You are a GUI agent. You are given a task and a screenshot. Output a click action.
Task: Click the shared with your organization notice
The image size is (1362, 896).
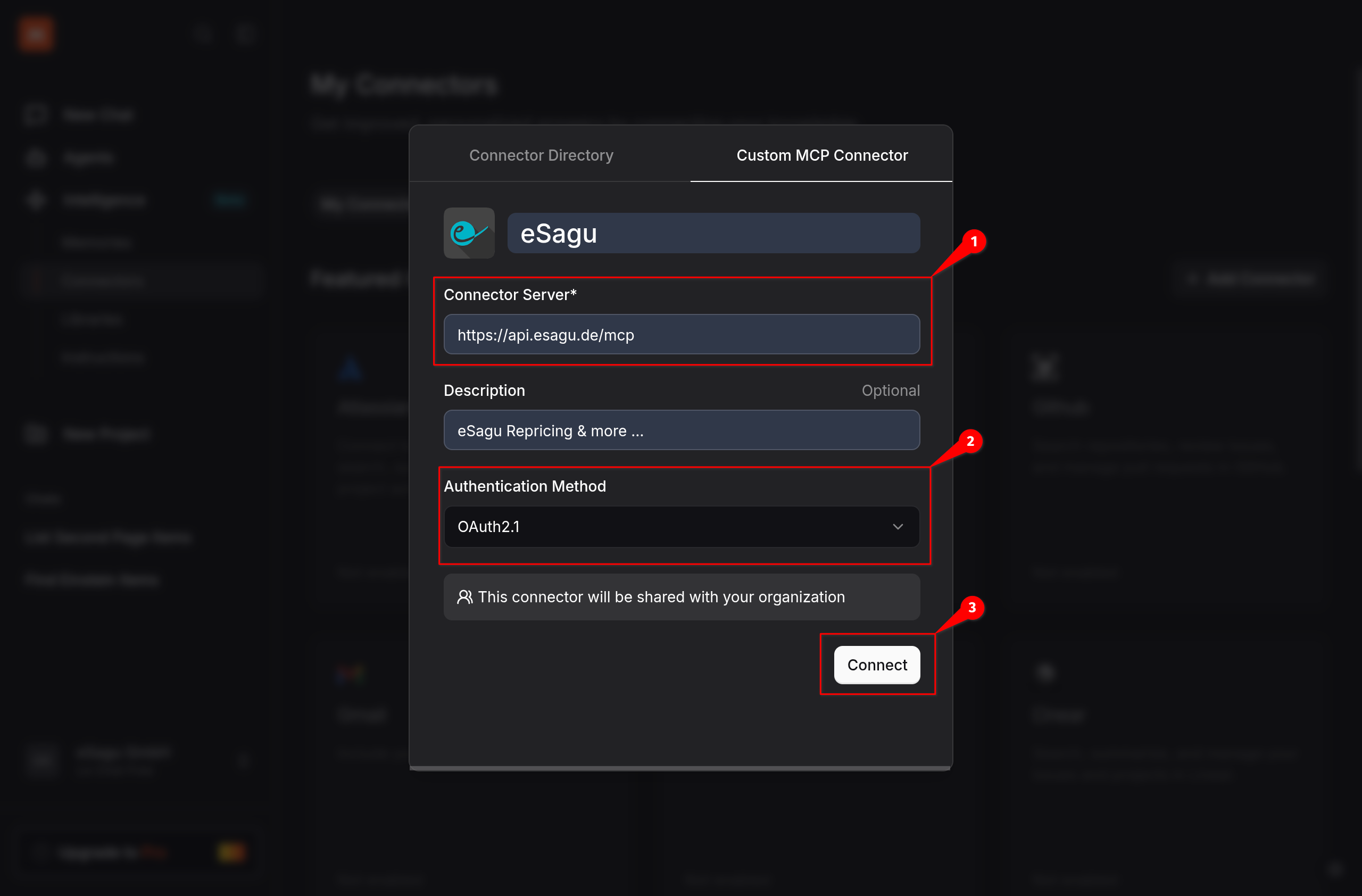(x=681, y=597)
